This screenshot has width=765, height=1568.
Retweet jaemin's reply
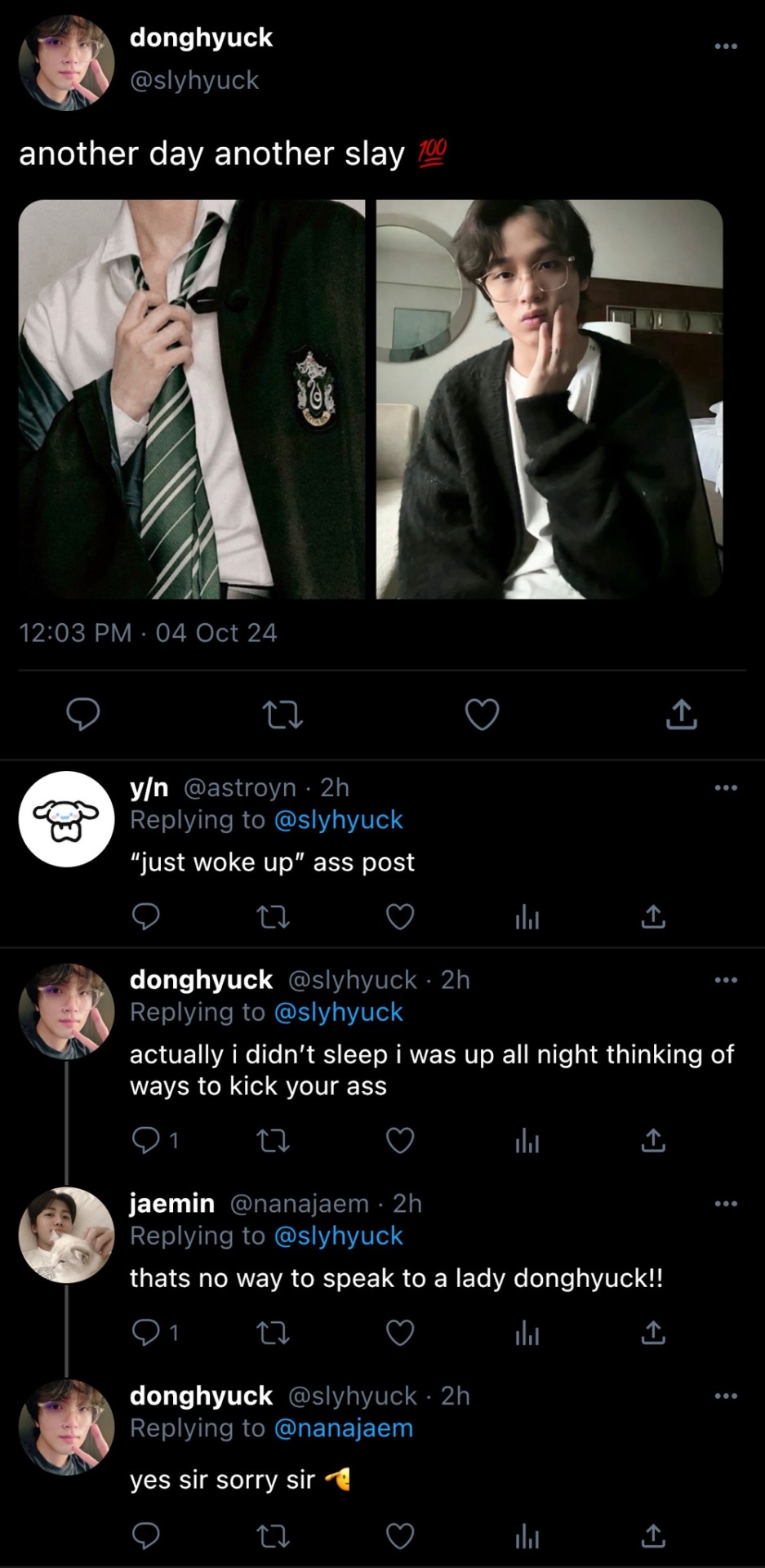273,1333
